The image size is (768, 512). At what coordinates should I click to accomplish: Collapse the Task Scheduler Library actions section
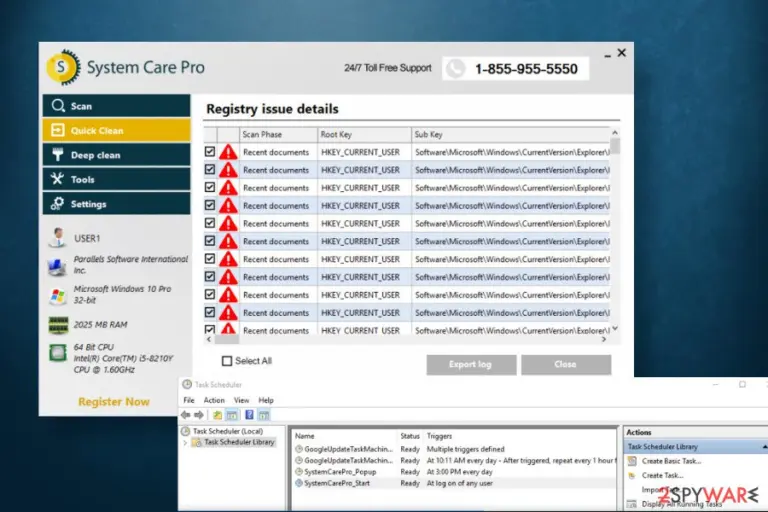pyautogui.click(x=764, y=447)
